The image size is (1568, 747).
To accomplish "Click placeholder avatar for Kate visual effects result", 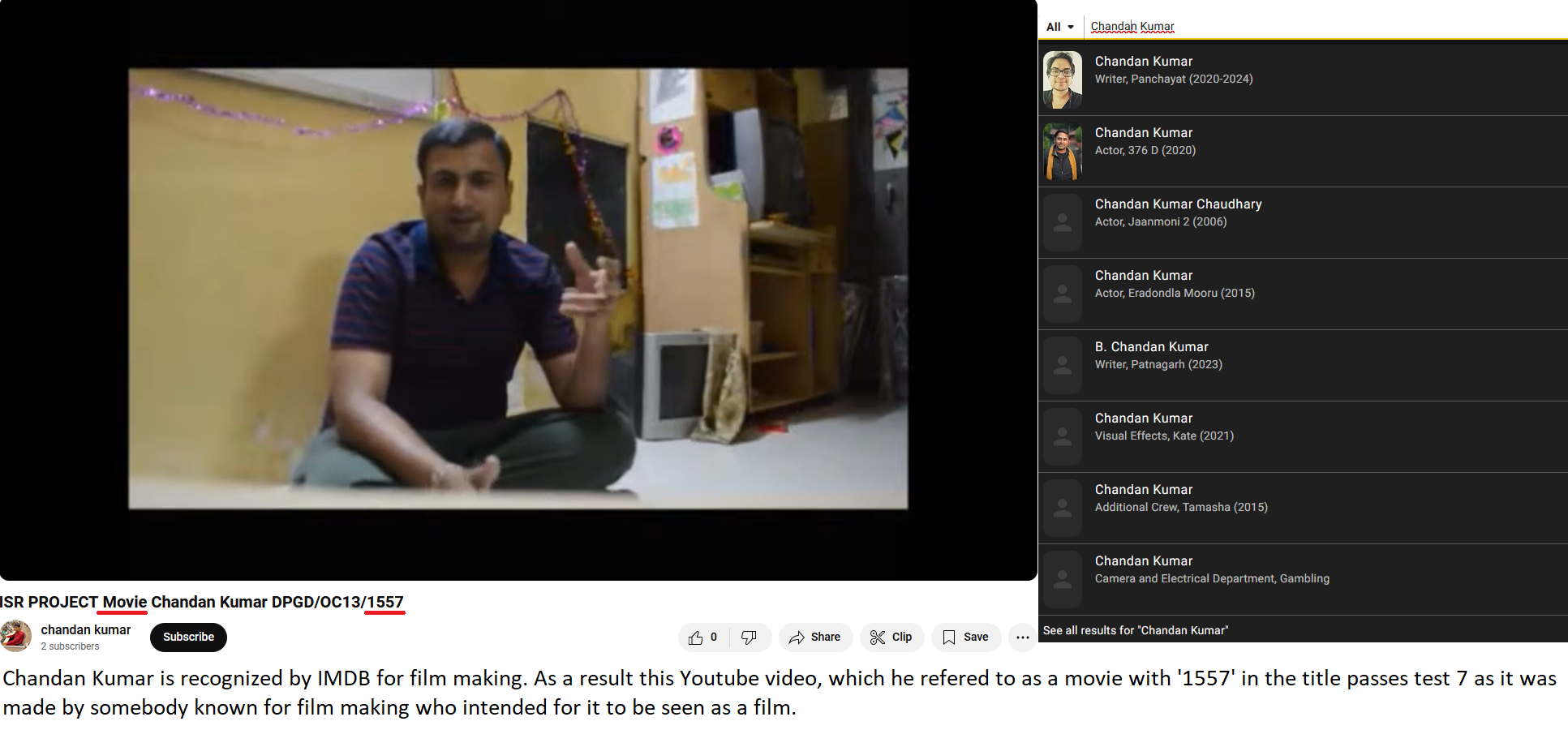I will click(x=1063, y=436).
